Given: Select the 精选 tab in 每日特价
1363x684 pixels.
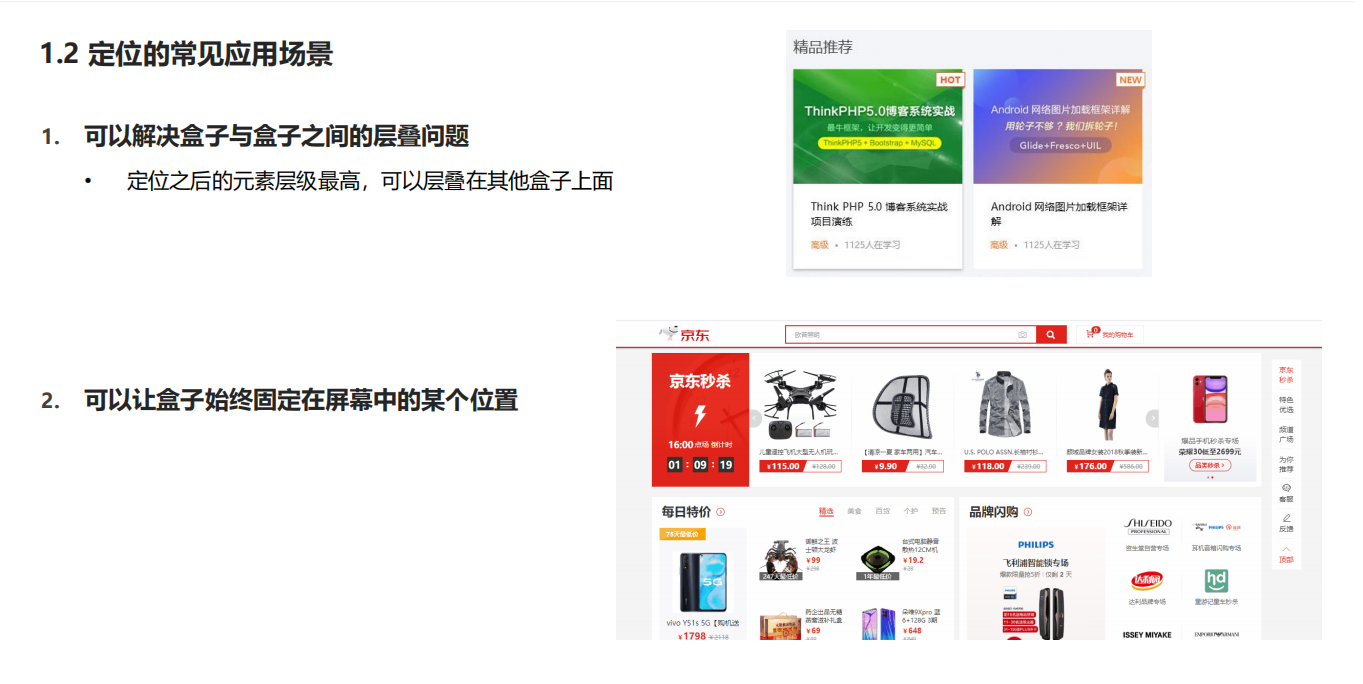Looking at the screenshot, I should [x=826, y=511].
